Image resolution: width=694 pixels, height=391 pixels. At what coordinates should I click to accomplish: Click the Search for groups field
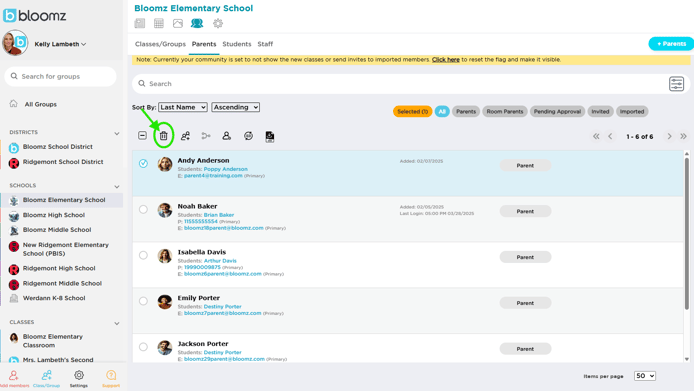click(x=61, y=76)
